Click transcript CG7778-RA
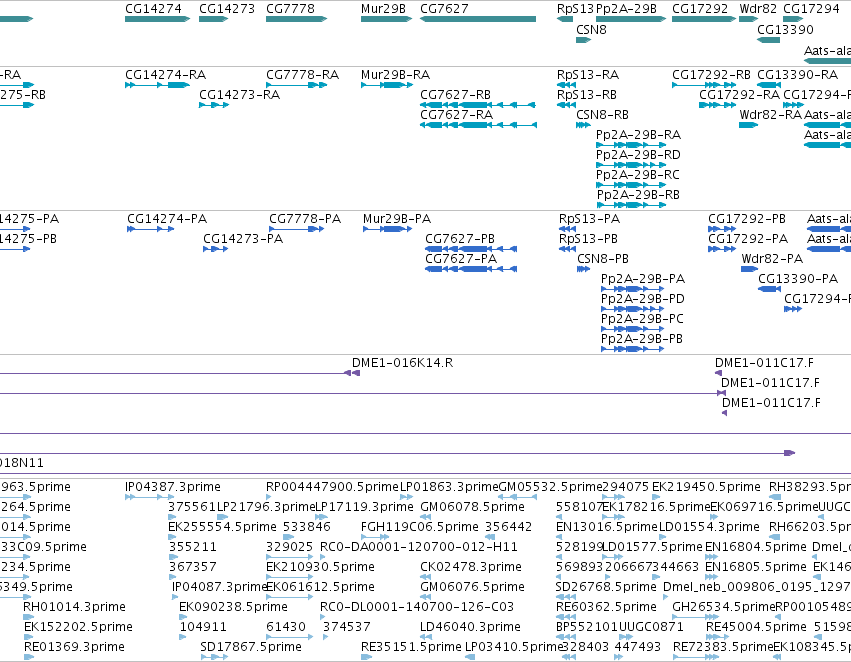Image resolution: width=851 pixels, height=662 pixels. (296, 85)
